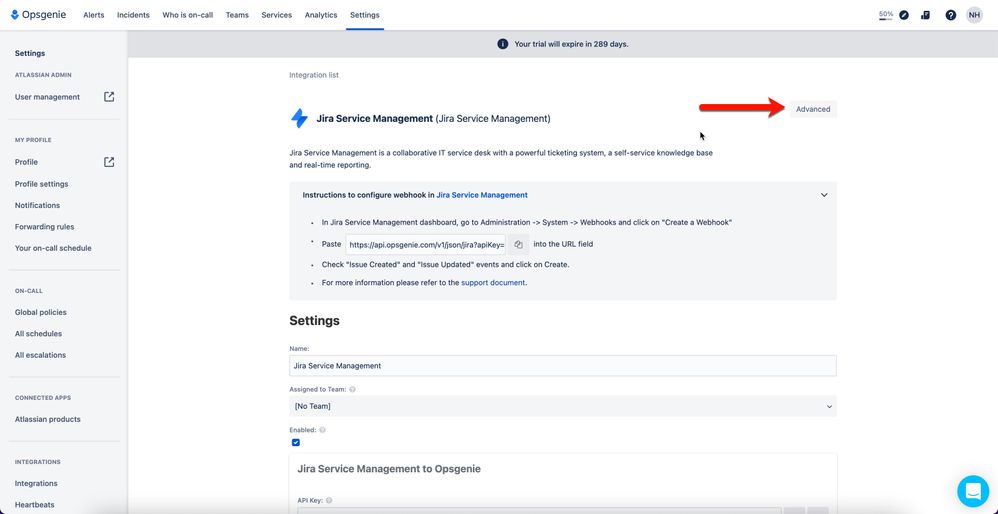Viewport: 998px width, 514px height.
Task: Open the Who is on-call tab
Action: [188, 15]
